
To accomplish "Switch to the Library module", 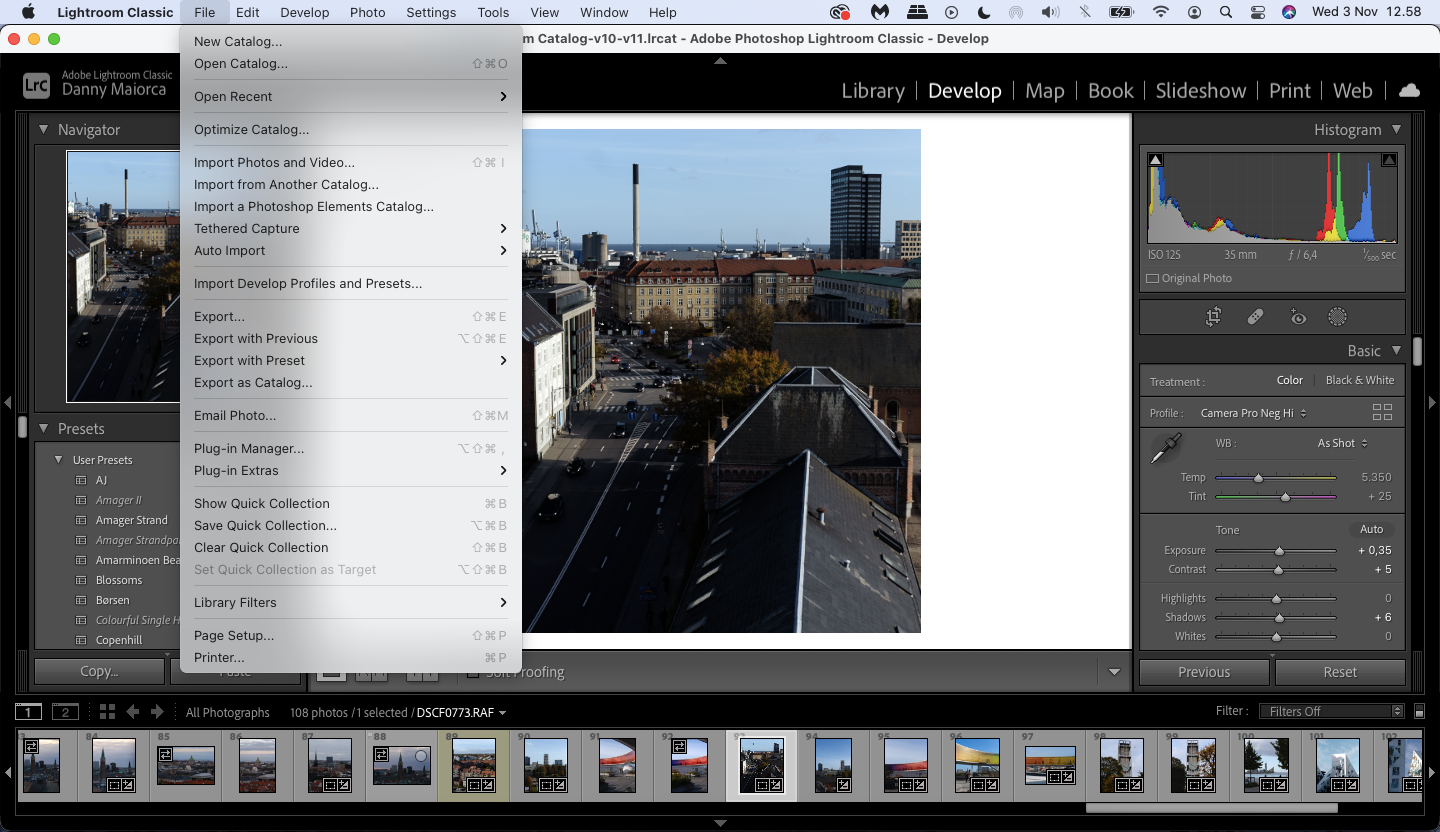I will (873, 90).
